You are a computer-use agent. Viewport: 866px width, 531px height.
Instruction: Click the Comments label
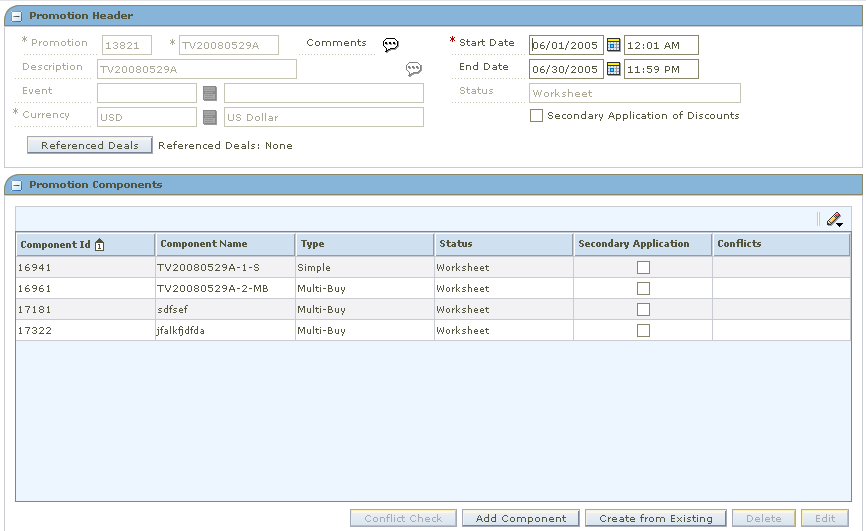(336, 43)
